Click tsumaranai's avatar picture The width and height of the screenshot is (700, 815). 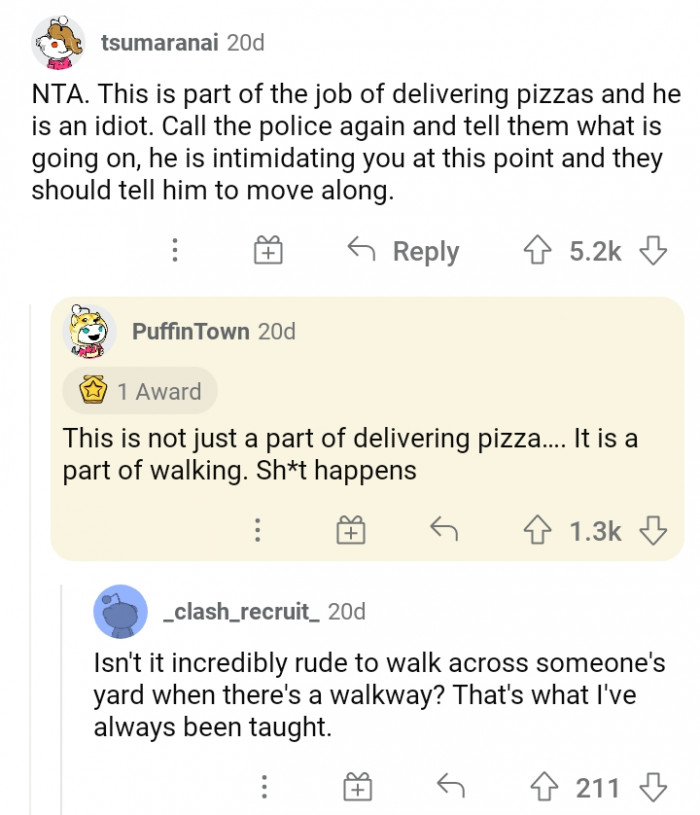(x=60, y=44)
